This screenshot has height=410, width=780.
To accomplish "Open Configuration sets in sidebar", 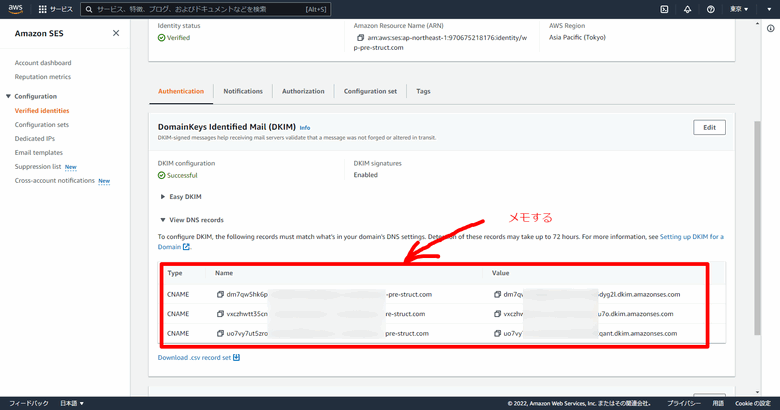I will pyautogui.click(x=42, y=125).
